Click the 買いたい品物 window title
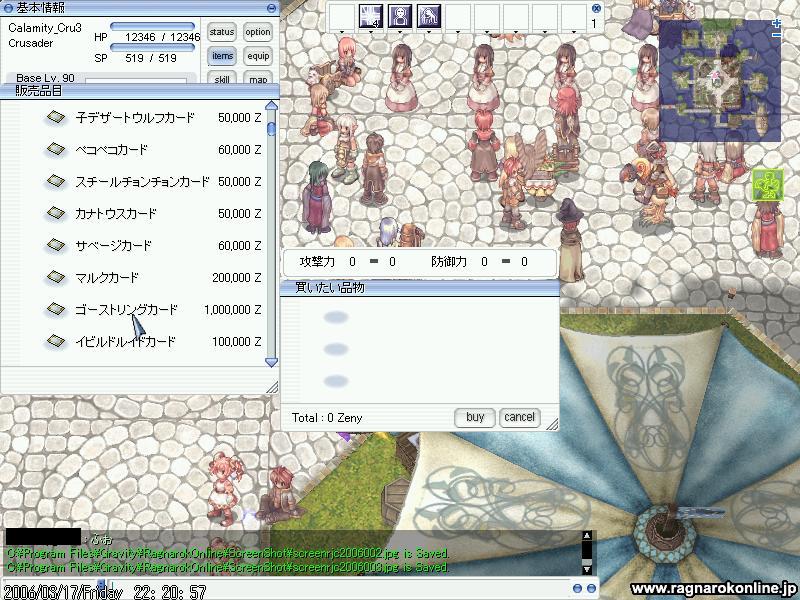 330,287
